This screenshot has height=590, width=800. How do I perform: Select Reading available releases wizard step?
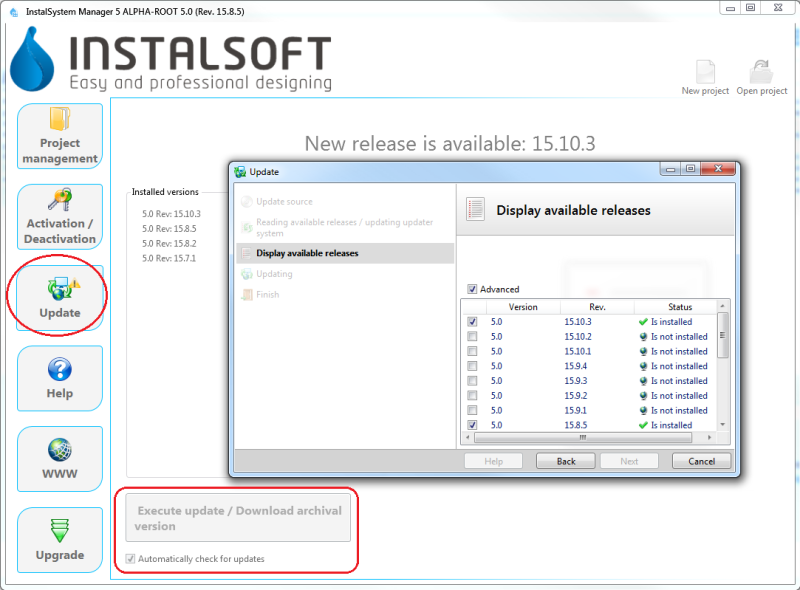point(344,228)
